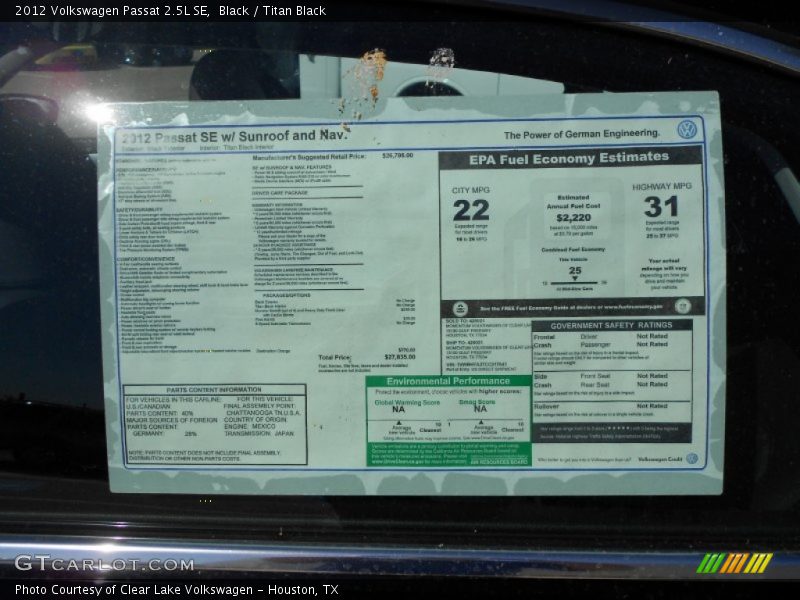The width and height of the screenshot is (800, 600).
Task: Click the 'Global Warming Score' NA value
Action: click(x=398, y=410)
